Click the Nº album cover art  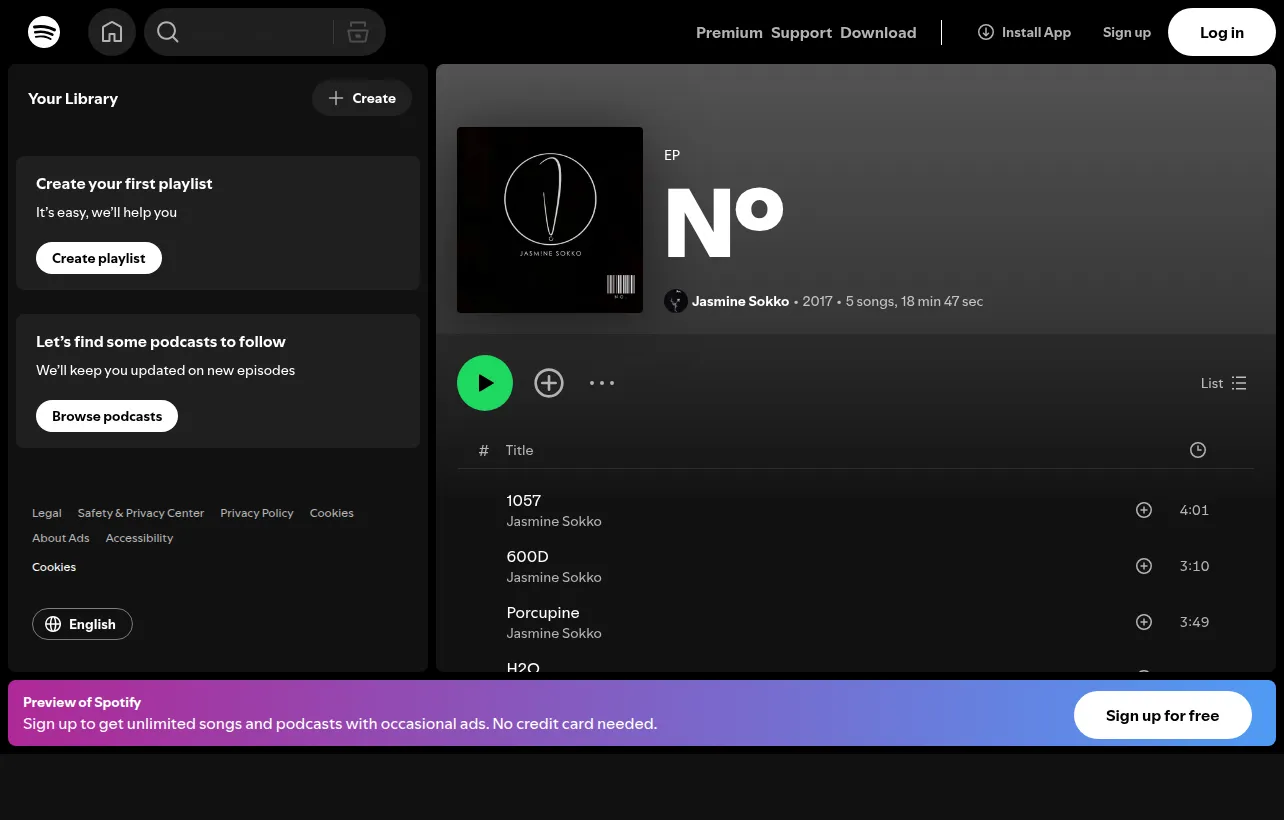point(550,220)
